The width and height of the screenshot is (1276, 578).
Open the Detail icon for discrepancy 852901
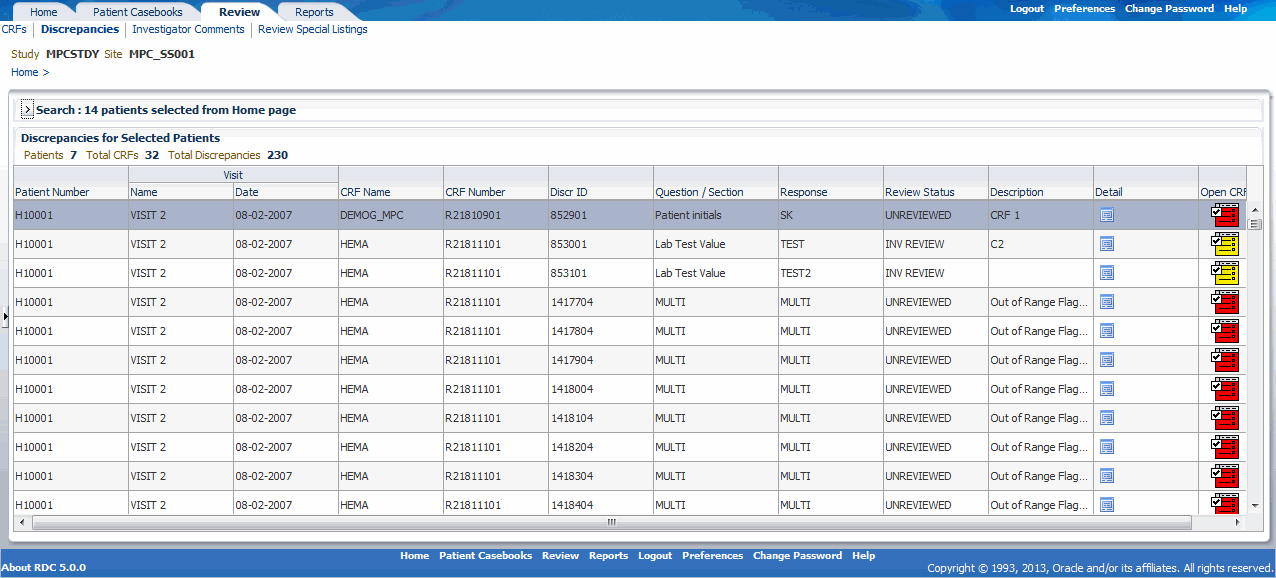pos(1106,214)
